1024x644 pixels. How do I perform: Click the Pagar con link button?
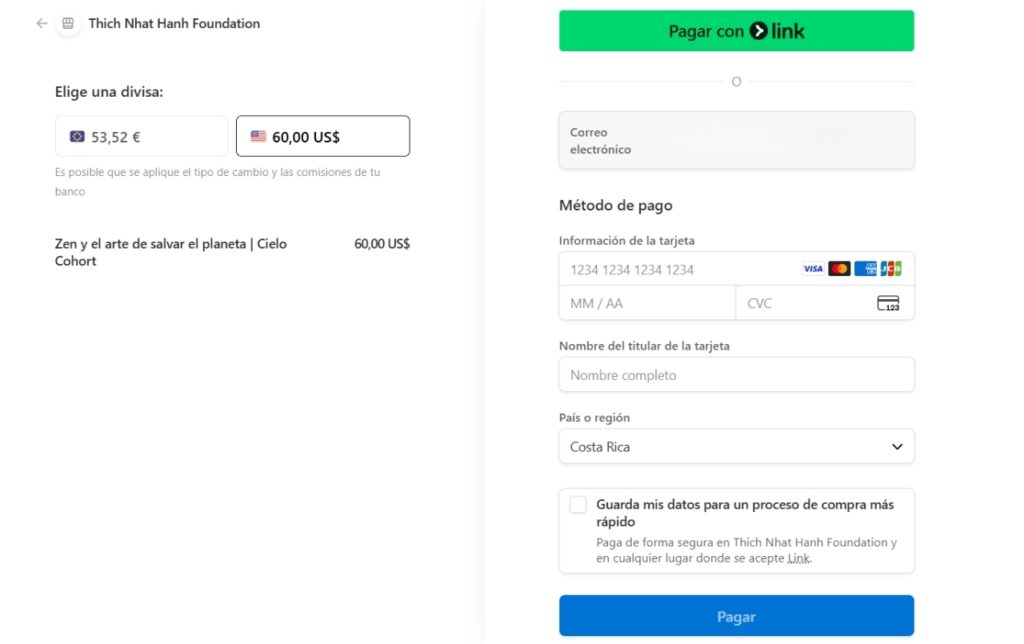tap(736, 31)
